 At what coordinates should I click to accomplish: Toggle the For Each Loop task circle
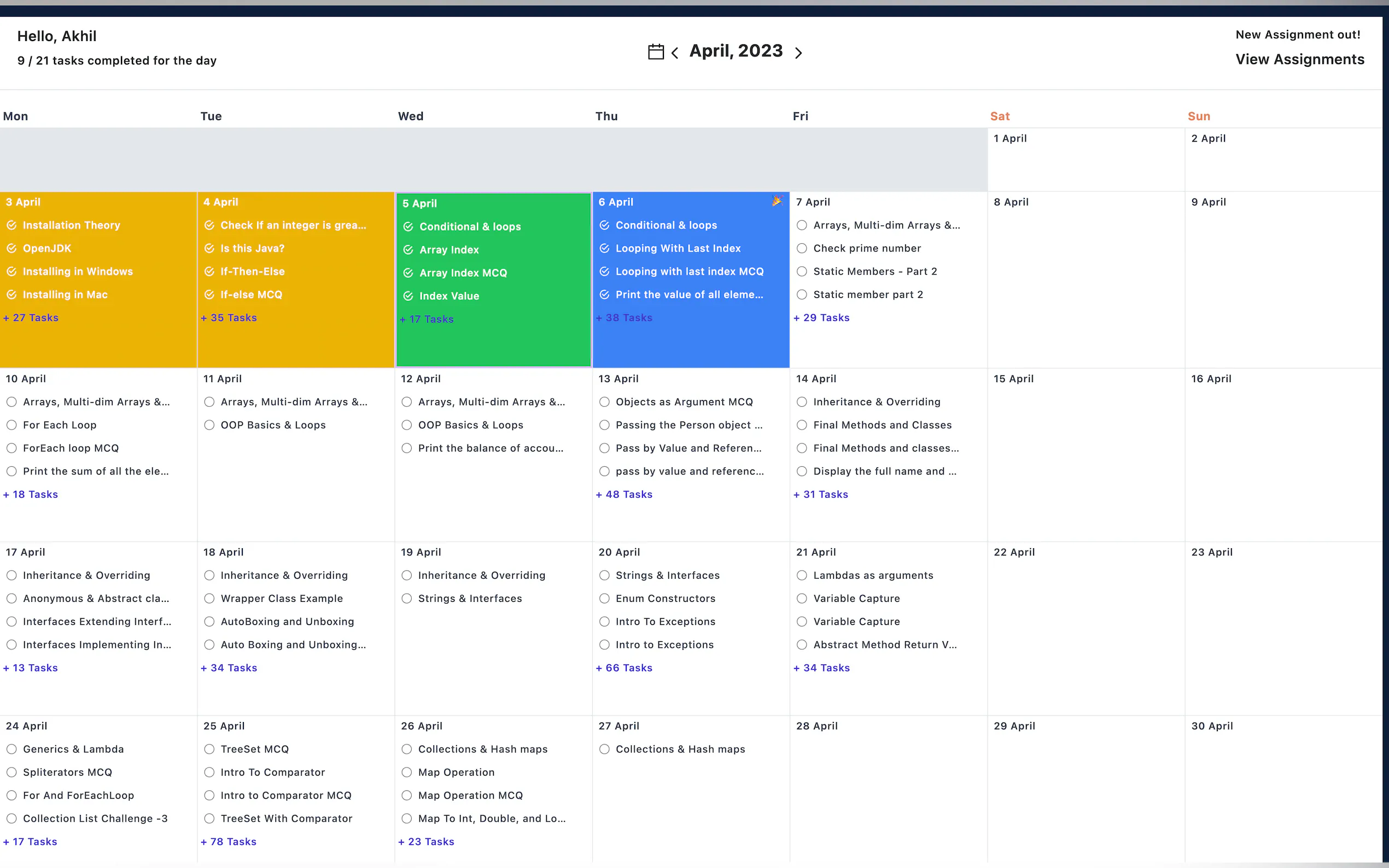tap(11, 425)
